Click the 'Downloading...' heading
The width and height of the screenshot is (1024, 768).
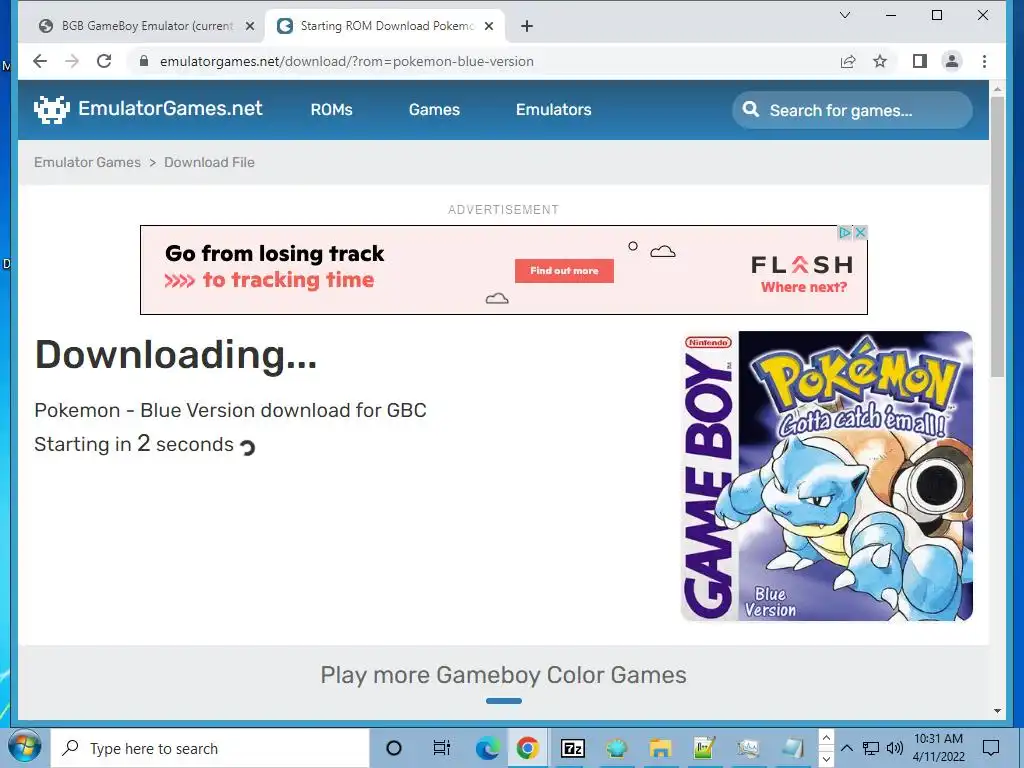[x=176, y=355]
